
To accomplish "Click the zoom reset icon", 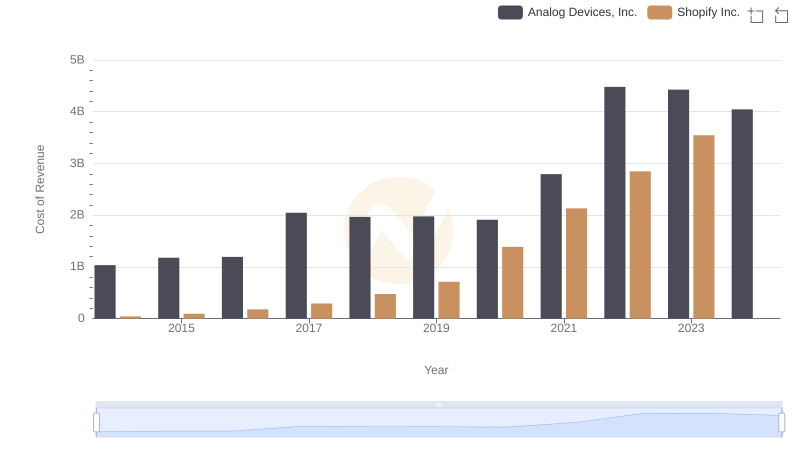I will [781, 15].
